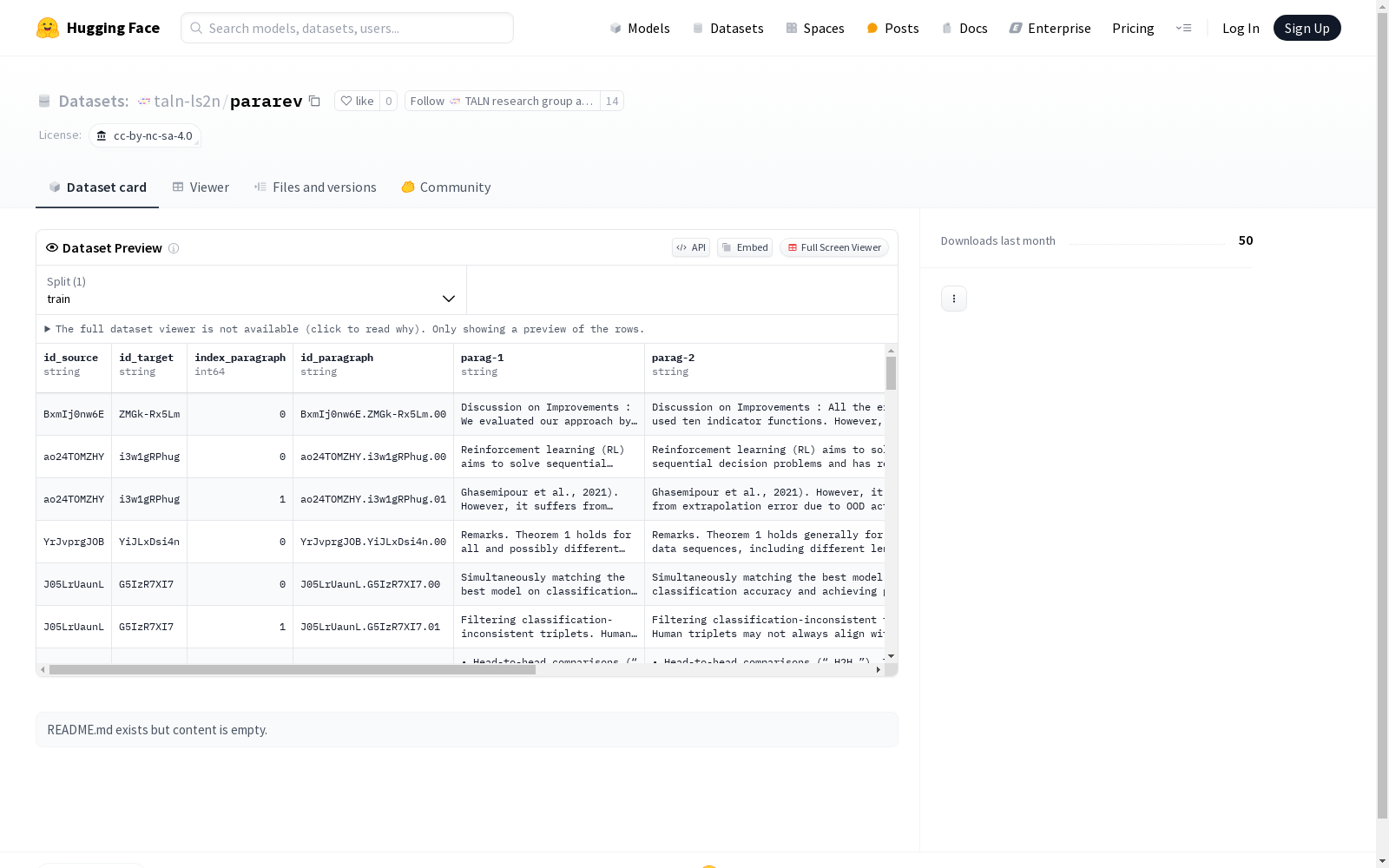The image size is (1389, 868).
Task: Open the Pricing page
Action: (x=1133, y=28)
